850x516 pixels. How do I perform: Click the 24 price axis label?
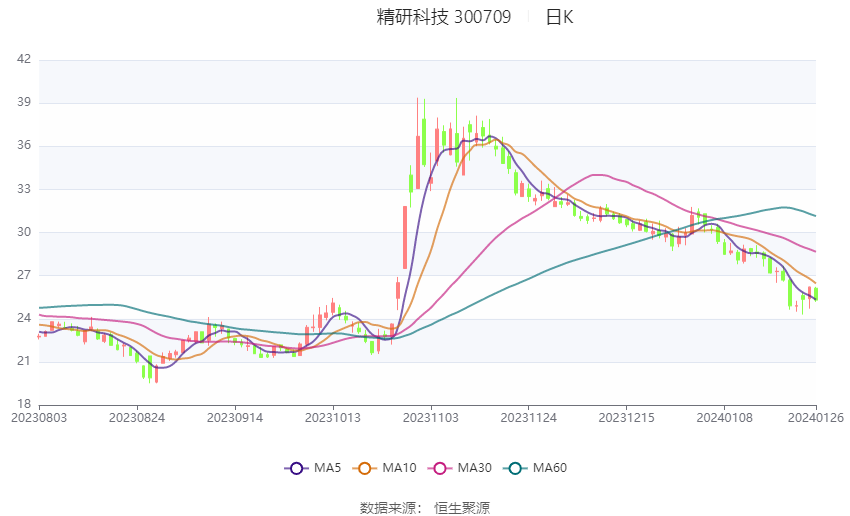pyautogui.click(x=24, y=318)
